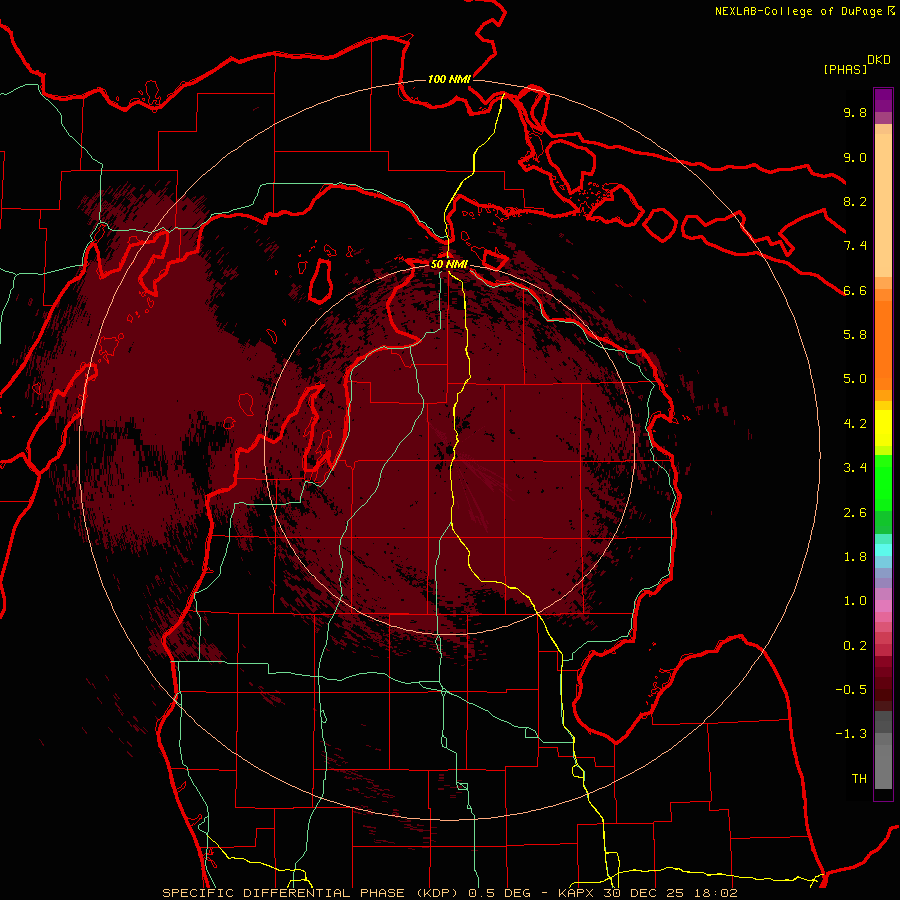The height and width of the screenshot is (900, 900).
Task: Click the DKD label above the color scale
Action: 879,60
